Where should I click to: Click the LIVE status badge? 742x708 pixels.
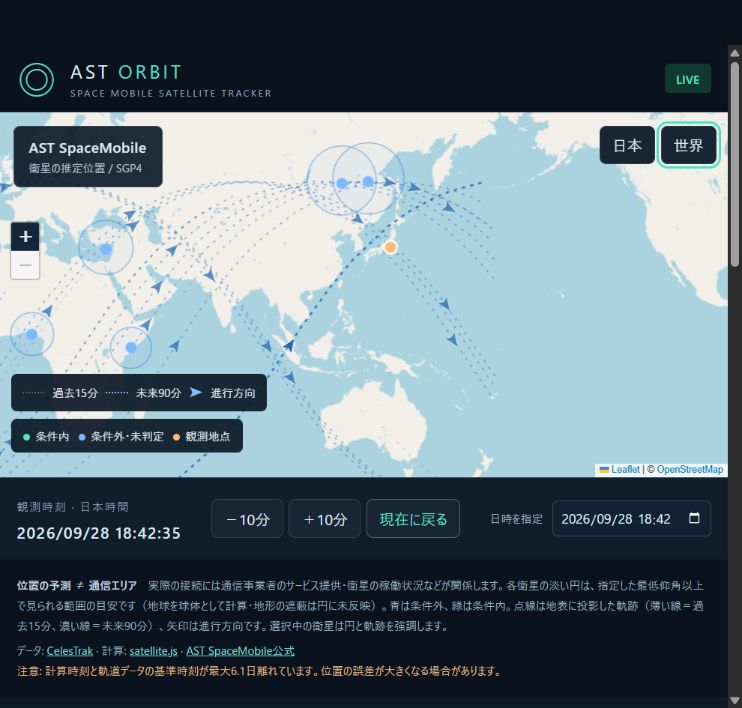tap(688, 79)
